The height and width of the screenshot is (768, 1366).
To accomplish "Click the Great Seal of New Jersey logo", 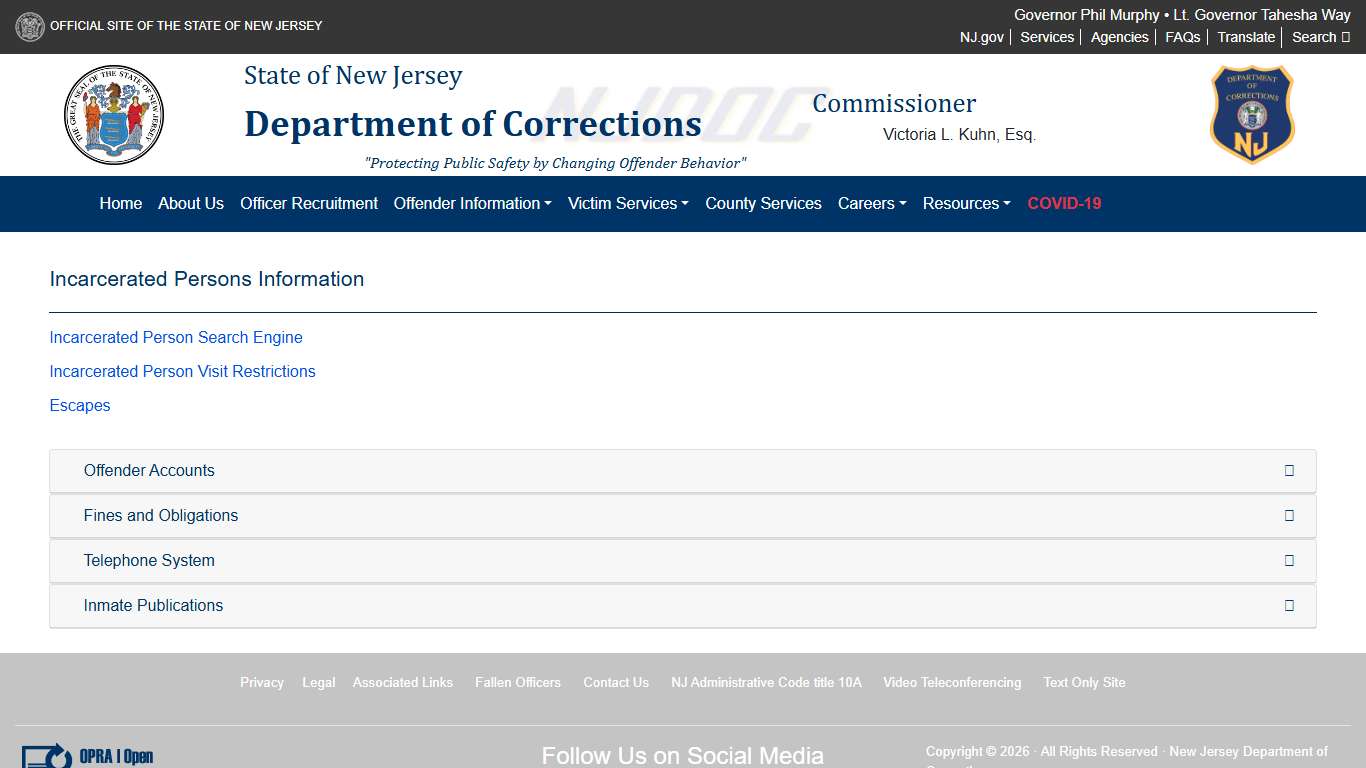I will pyautogui.click(x=114, y=115).
